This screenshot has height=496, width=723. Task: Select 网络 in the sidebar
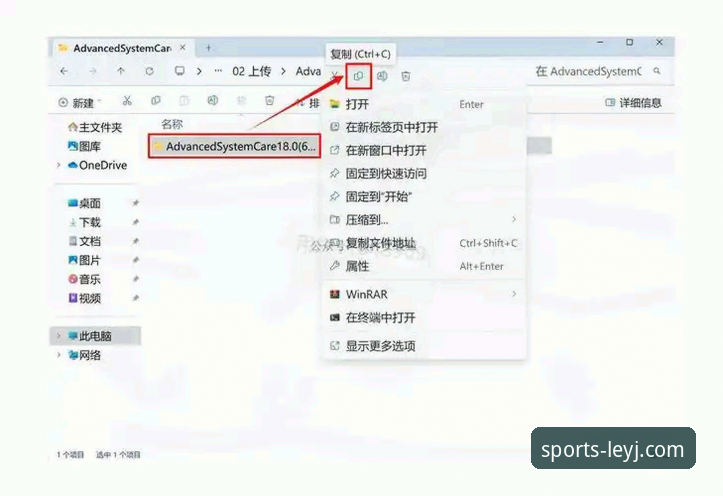pos(84,355)
